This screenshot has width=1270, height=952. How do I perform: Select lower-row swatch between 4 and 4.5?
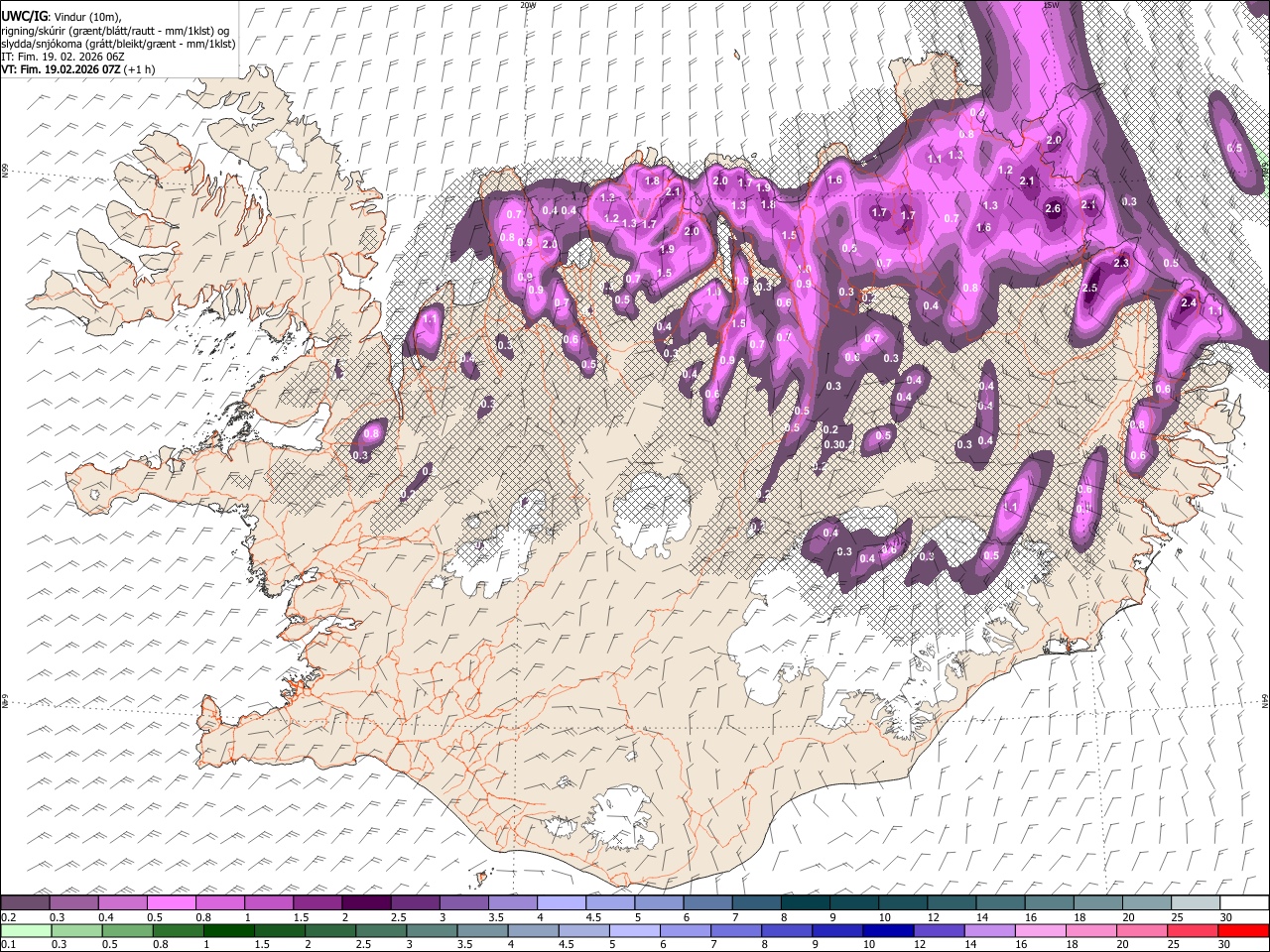pyautogui.click(x=535, y=930)
